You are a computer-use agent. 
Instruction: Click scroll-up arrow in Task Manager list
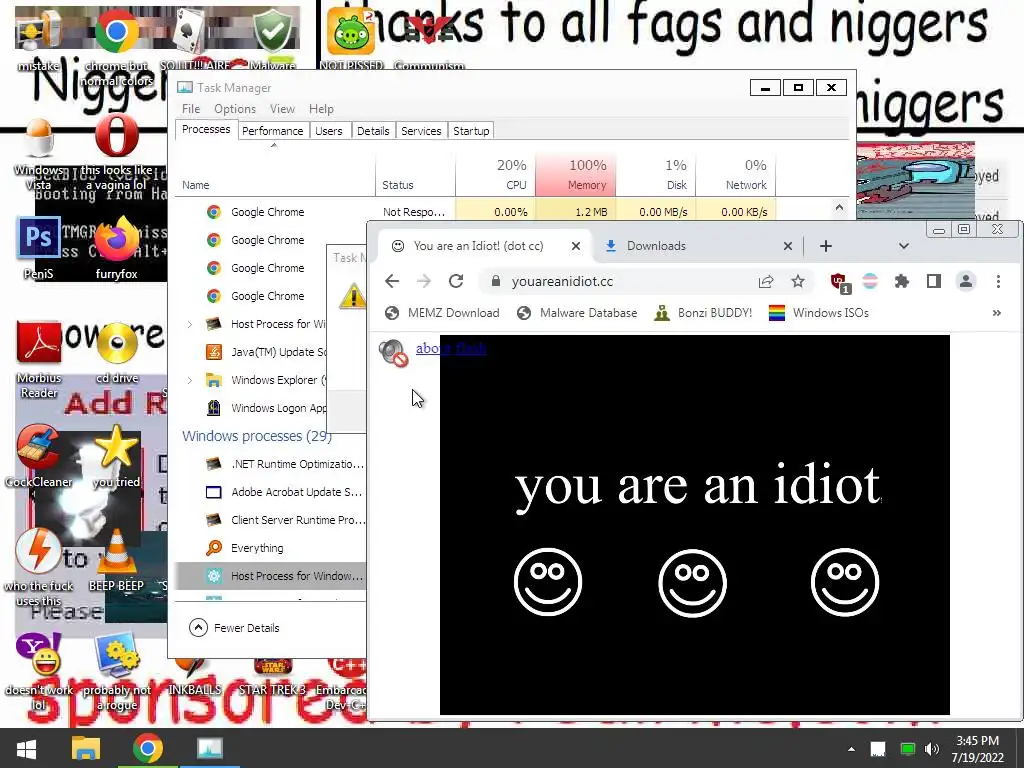coord(839,208)
